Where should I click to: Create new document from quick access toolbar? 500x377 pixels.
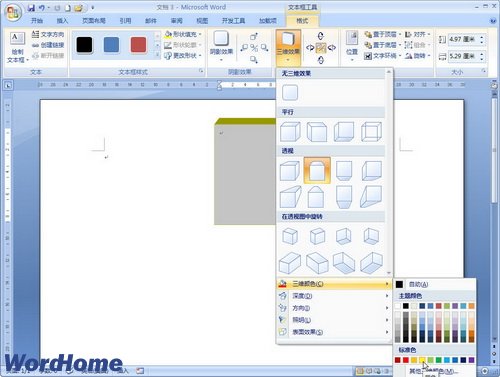click(68, 8)
